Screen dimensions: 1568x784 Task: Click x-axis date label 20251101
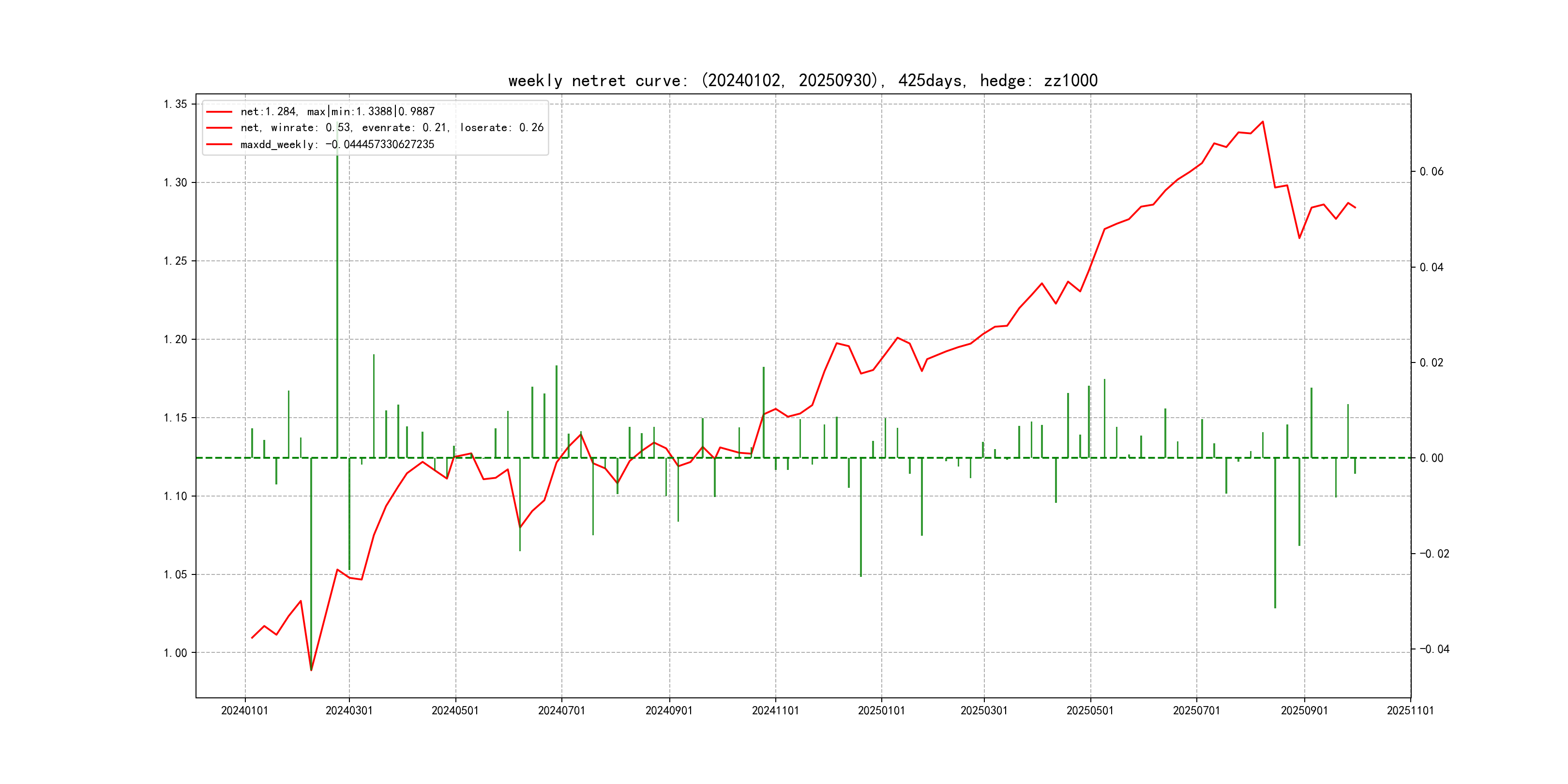coord(1410,710)
